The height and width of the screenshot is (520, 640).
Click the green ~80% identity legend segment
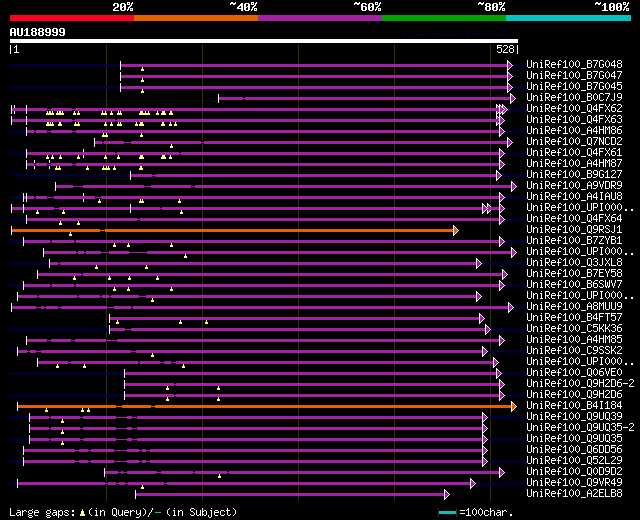pos(444,18)
